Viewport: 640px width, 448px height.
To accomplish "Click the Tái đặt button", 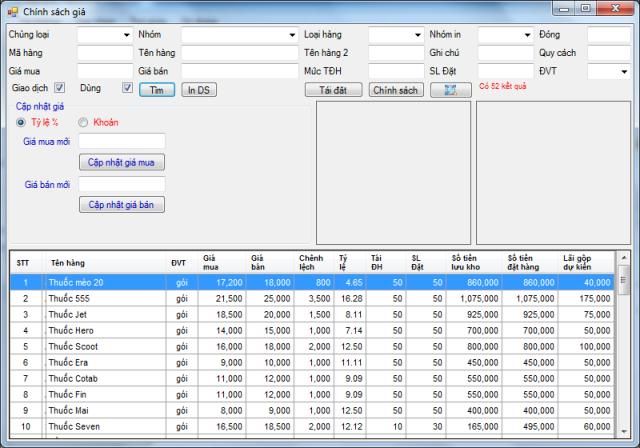I will pyautogui.click(x=333, y=90).
